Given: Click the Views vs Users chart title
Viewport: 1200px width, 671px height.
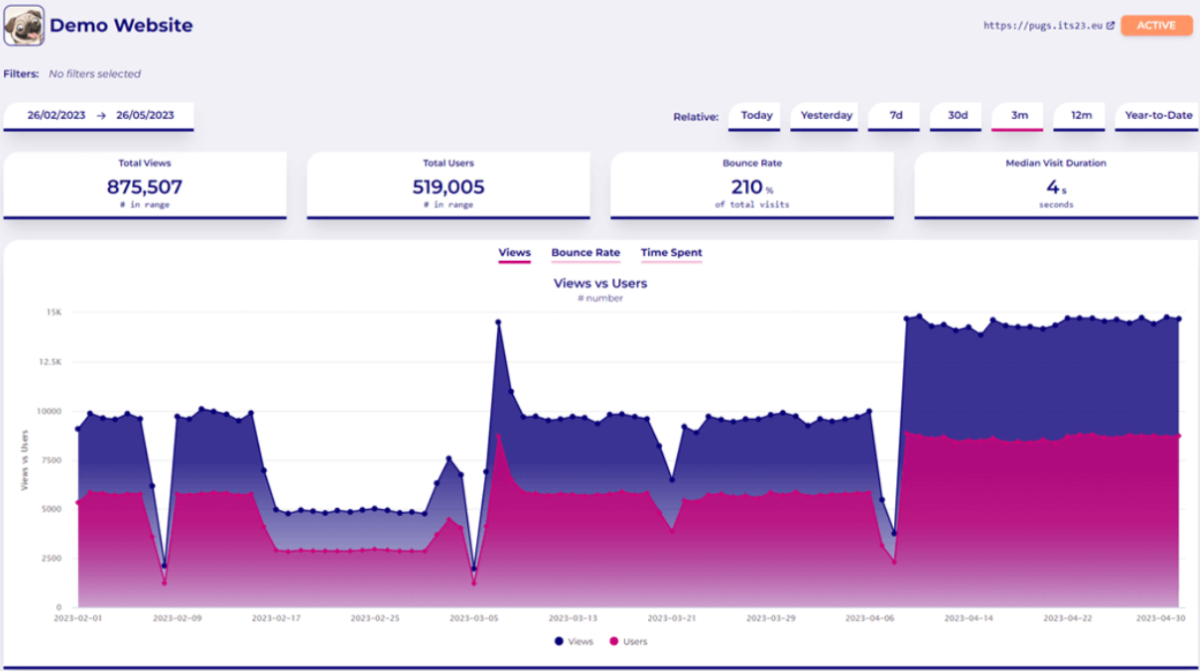Looking at the screenshot, I should coord(600,283).
